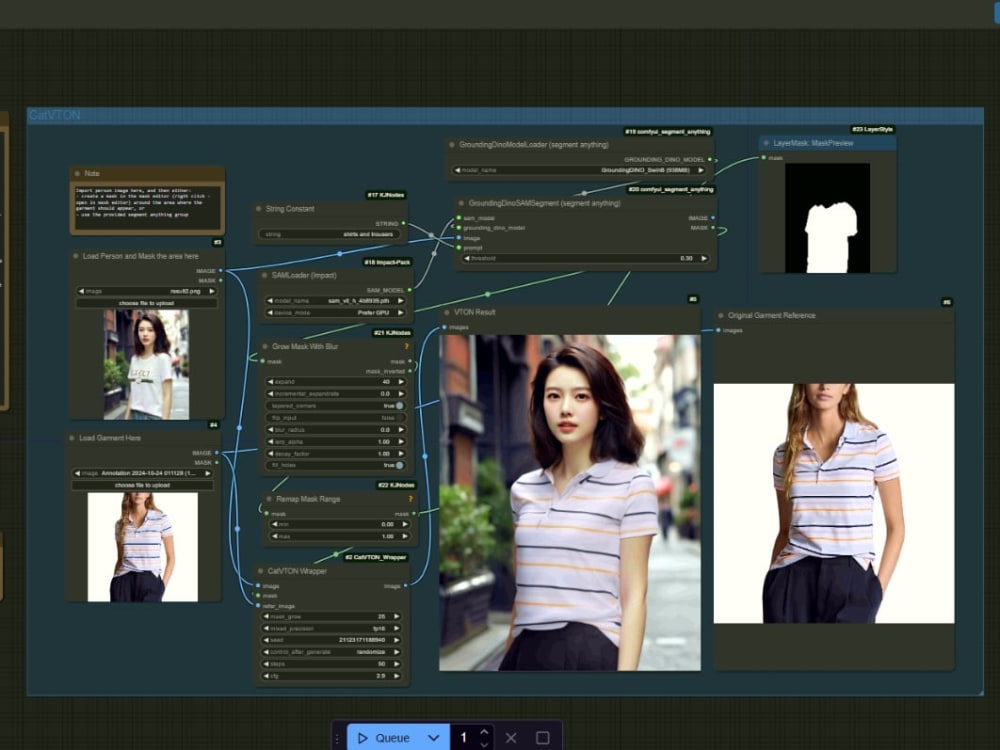Grab the queue bar drag handle dots

(x=337, y=738)
